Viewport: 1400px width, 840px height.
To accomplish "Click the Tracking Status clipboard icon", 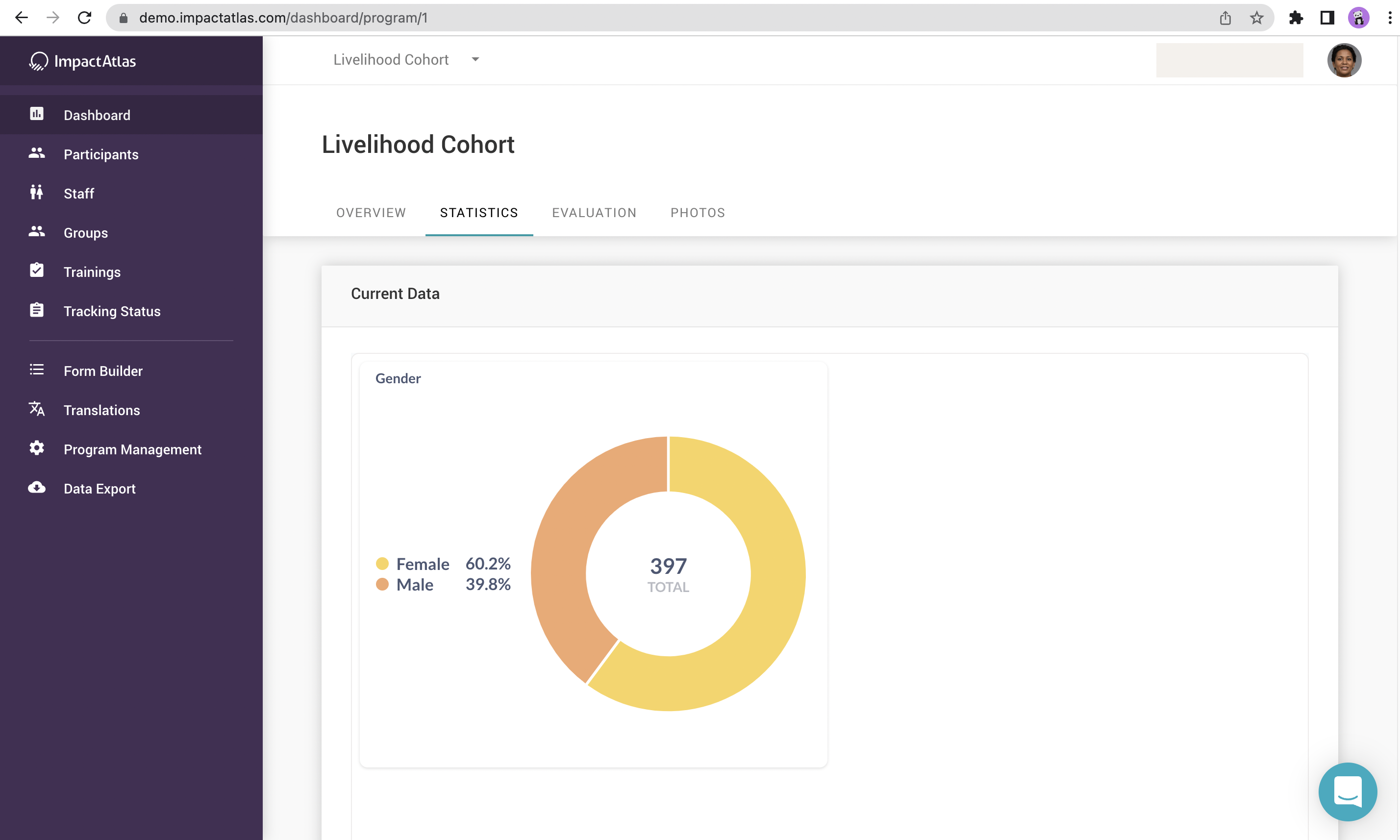I will 37,310.
